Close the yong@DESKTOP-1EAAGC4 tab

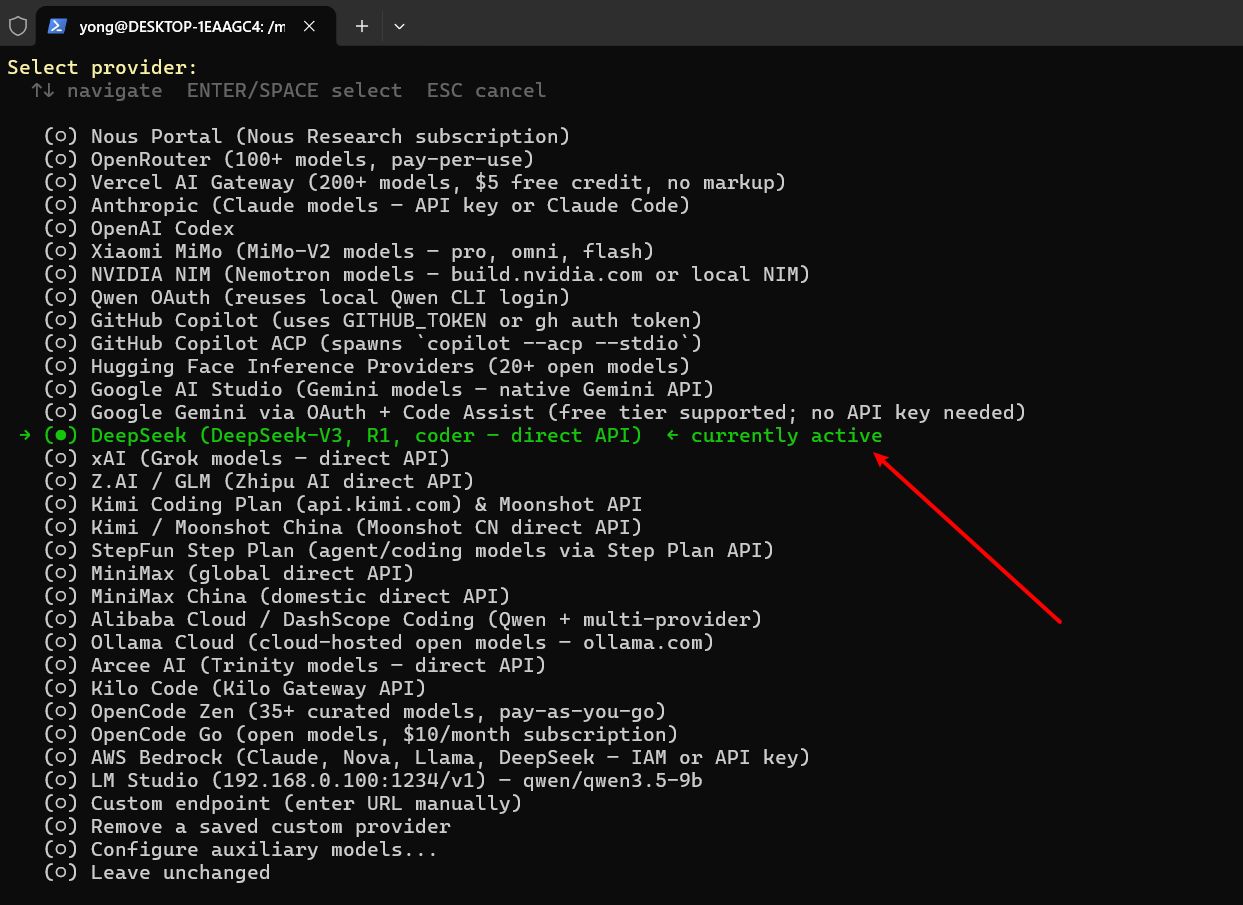click(310, 26)
